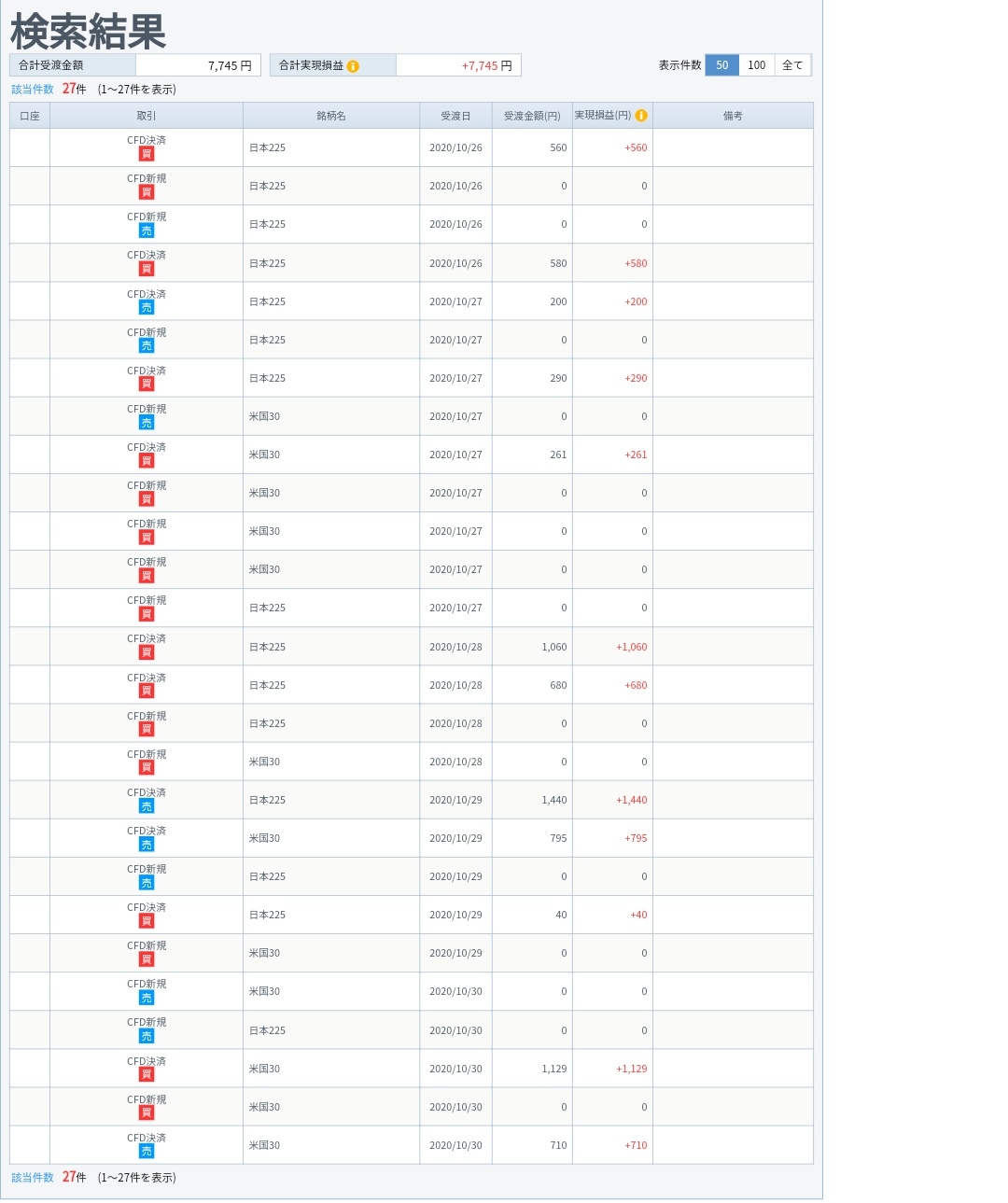This screenshot has width=1008, height=1203.
Task: Click 買 badge of CFD新規 日本225 2020/10/26 row
Action: [147, 192]
